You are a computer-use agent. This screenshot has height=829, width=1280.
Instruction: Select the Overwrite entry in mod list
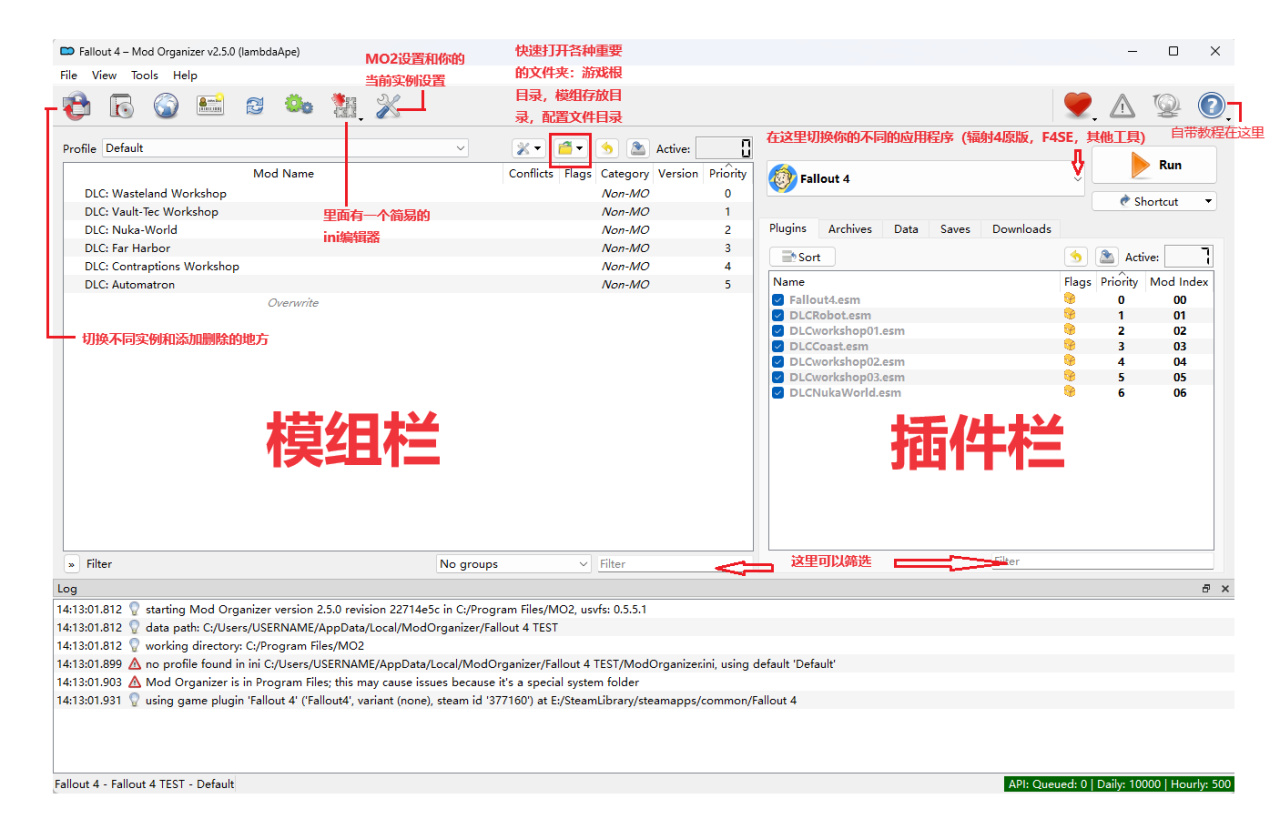(x=293, y=303)
